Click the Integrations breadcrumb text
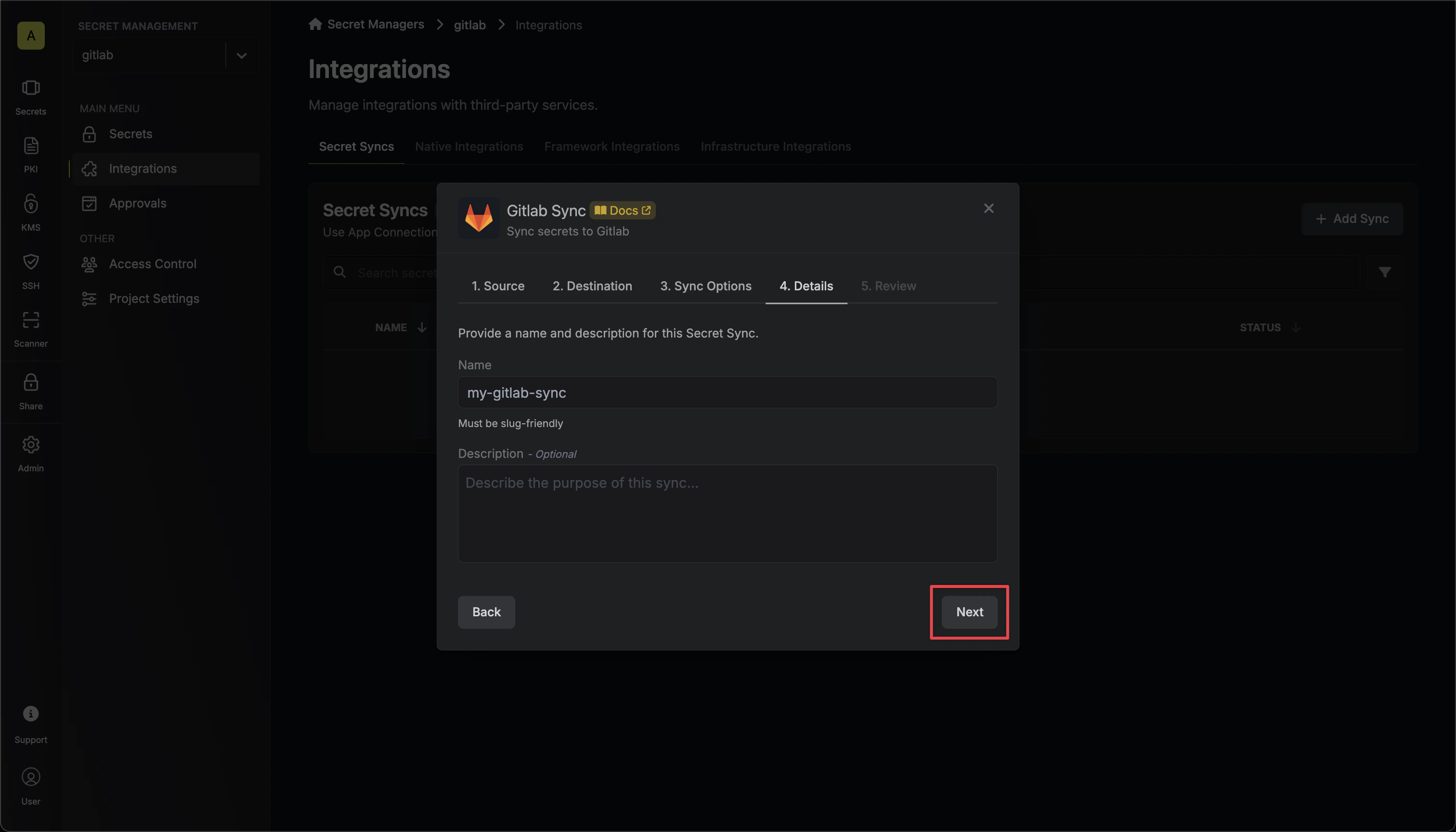The image size is (1456, 832). coord(548,25)
